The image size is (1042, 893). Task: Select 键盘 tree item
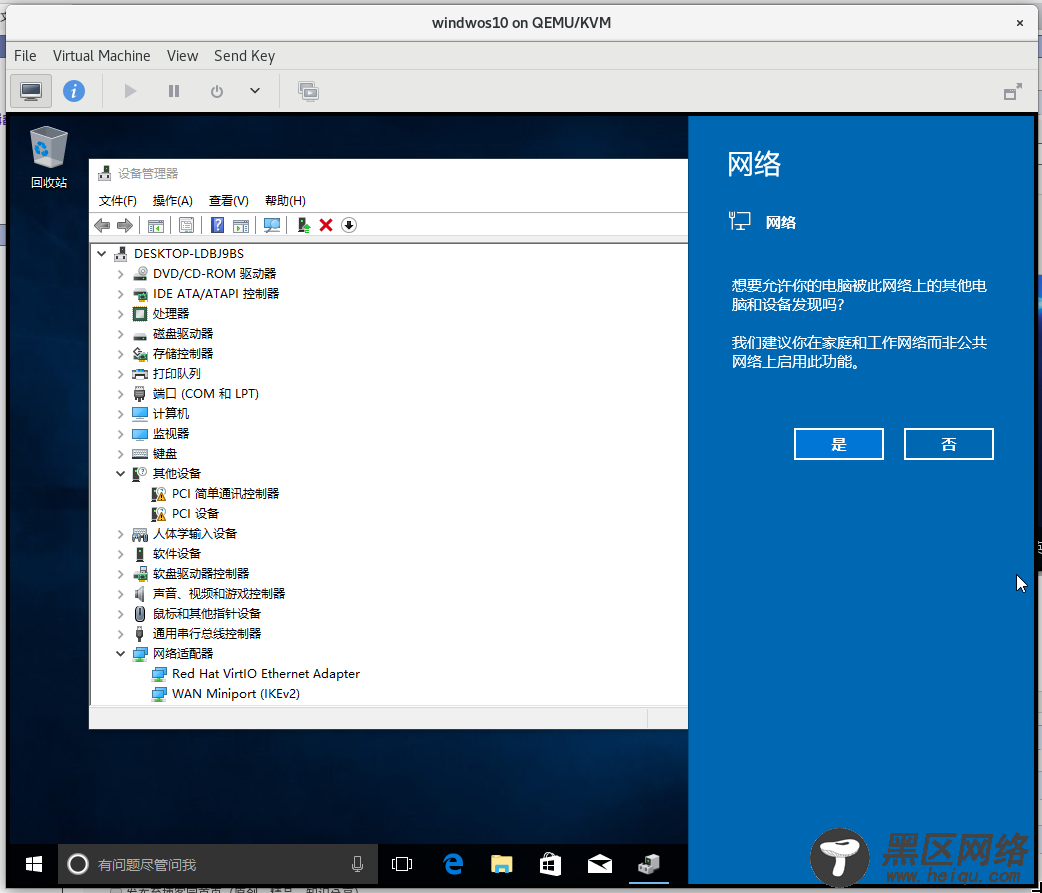tap(164, 454)
